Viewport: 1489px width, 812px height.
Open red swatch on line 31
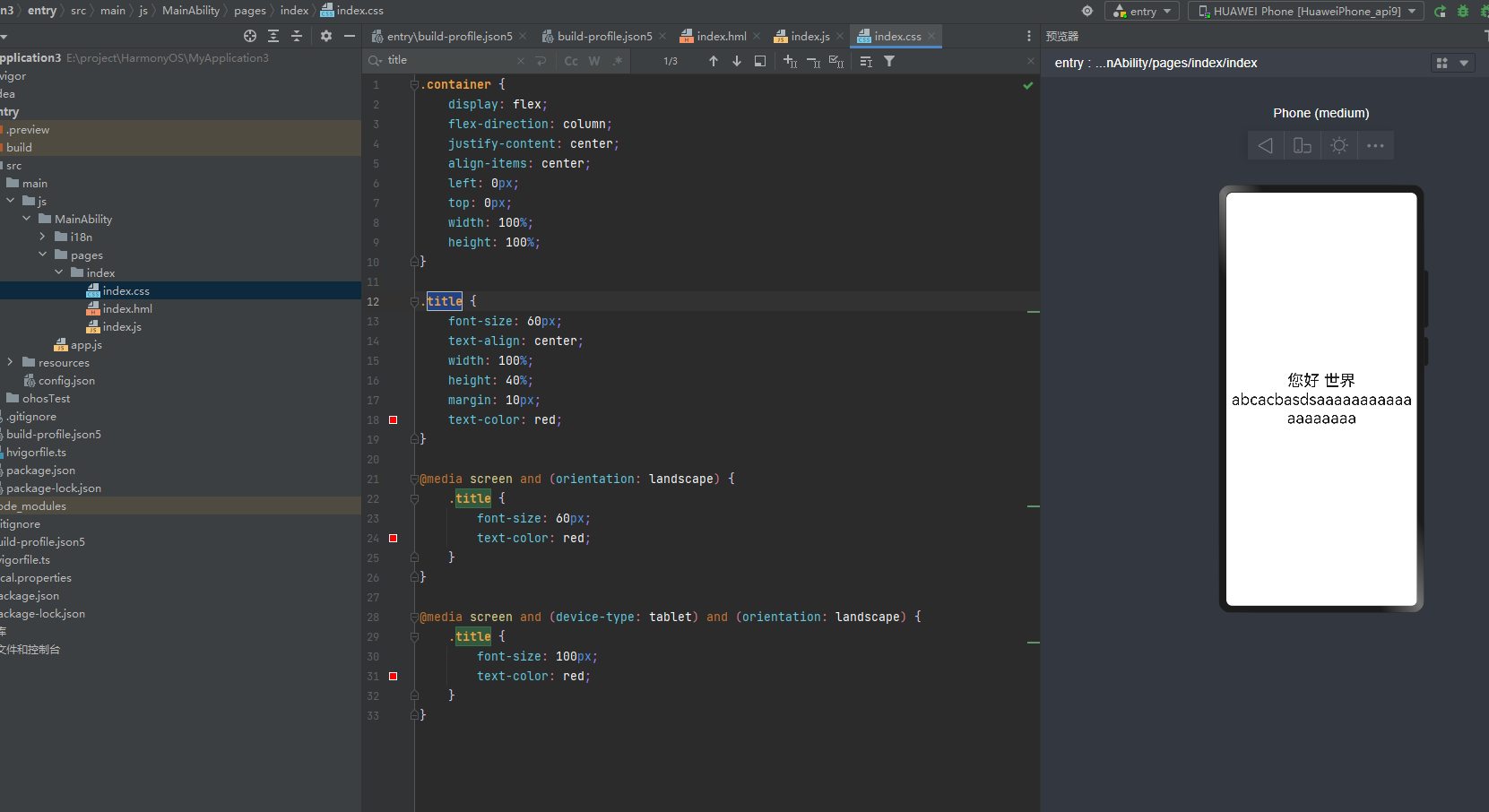(x=393, y=676)
